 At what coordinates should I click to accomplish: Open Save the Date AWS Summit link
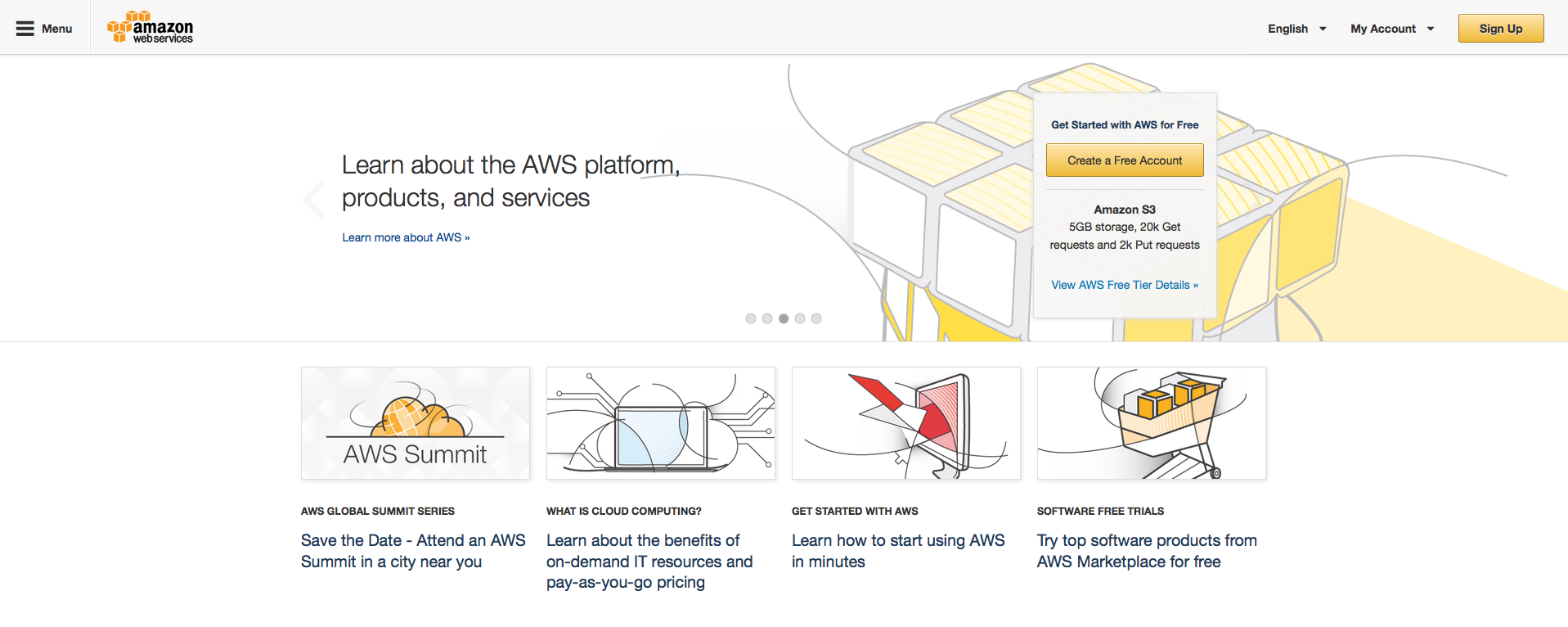tap(413, 551)
